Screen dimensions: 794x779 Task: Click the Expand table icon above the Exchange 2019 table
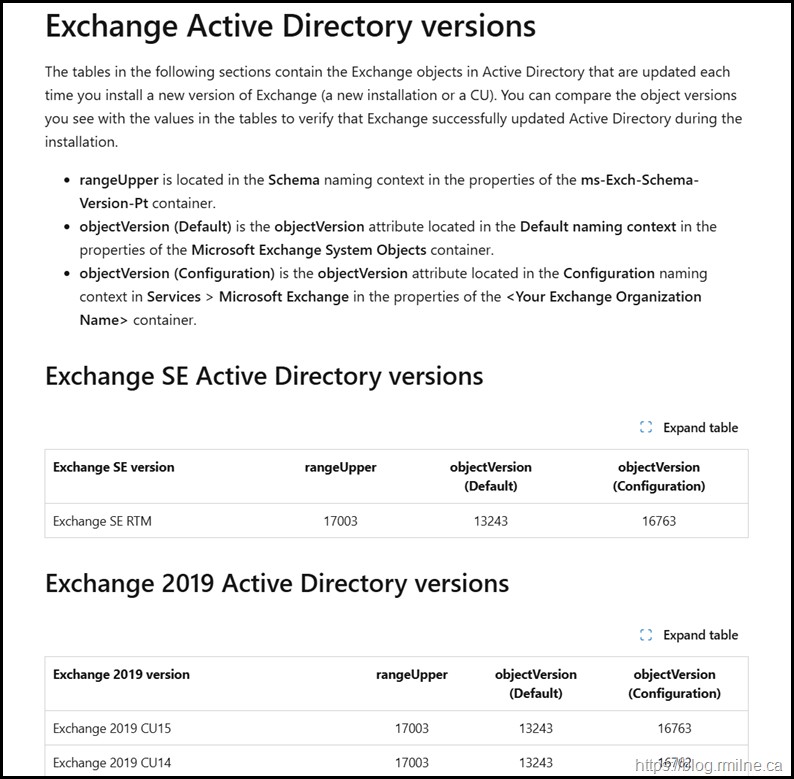click(x=646, y=635)
